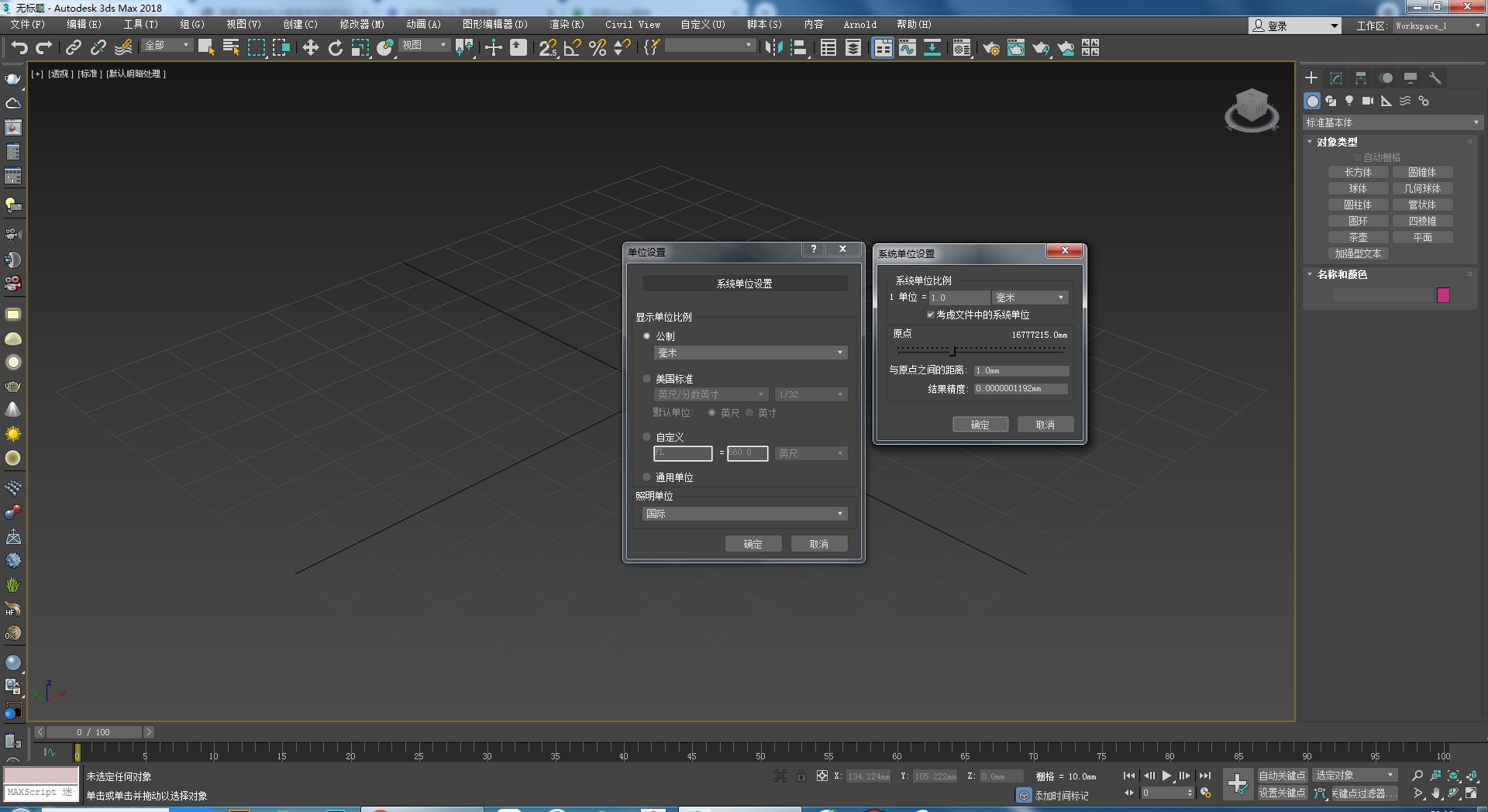Click the Redo arrow in main toolbar
The image size is (1488, 812).
click(44, 48)
